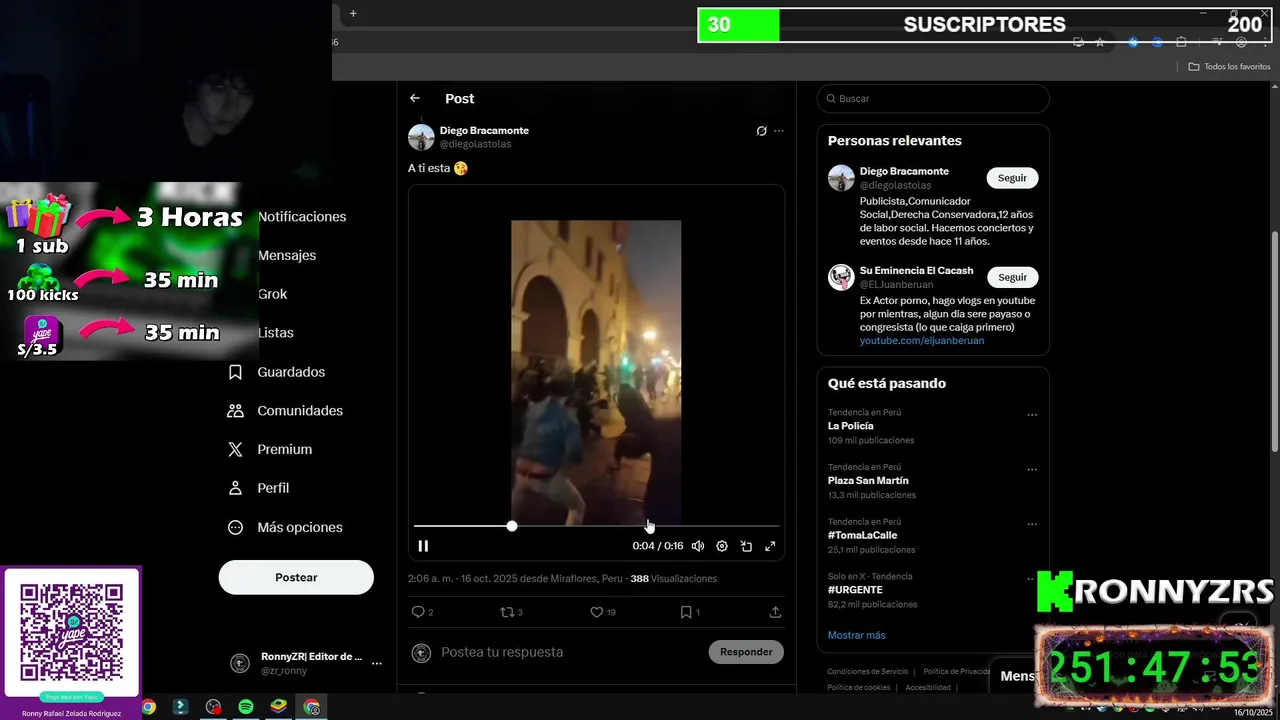Viewport: 1280px width, 720px height.
Task: Open Grok in the sidebar
Action: click(x=272, y=294)
